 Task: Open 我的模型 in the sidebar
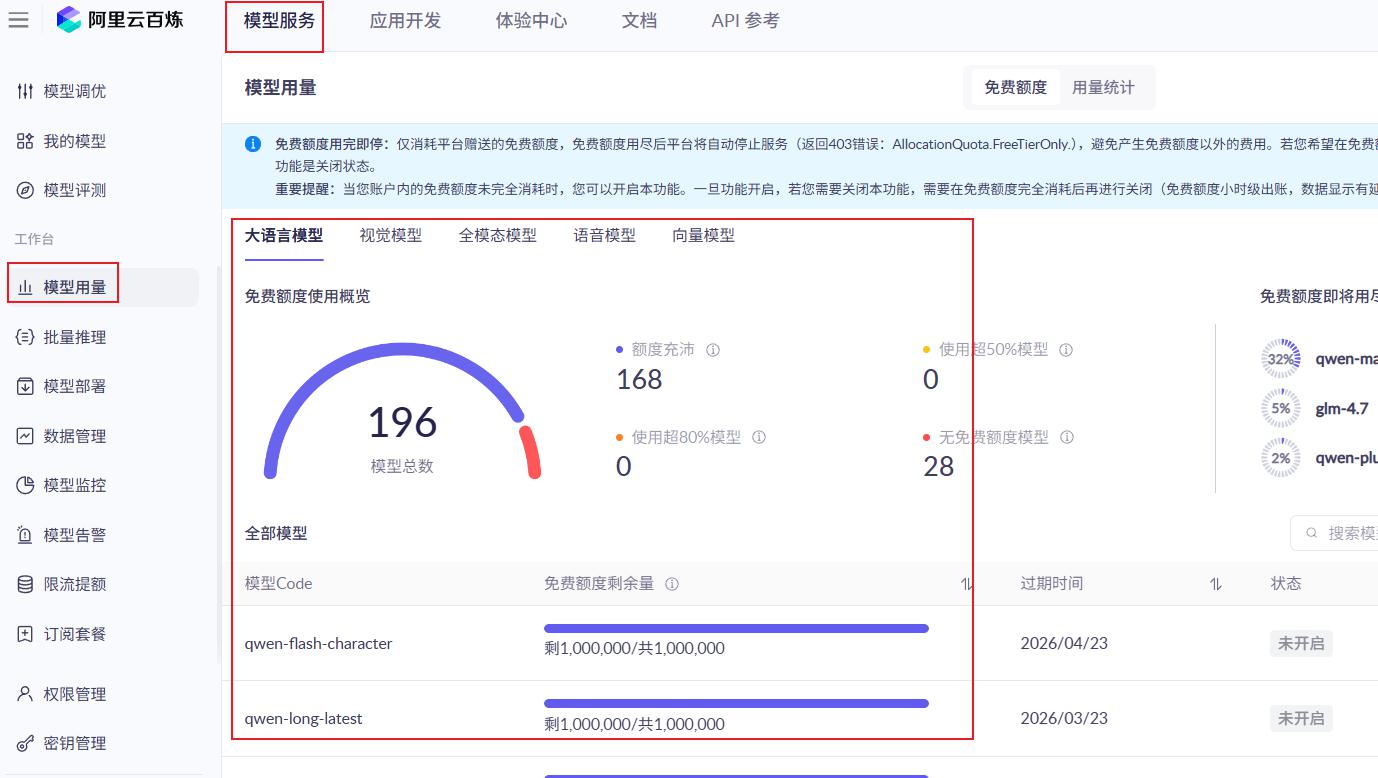tap(62, 141)
